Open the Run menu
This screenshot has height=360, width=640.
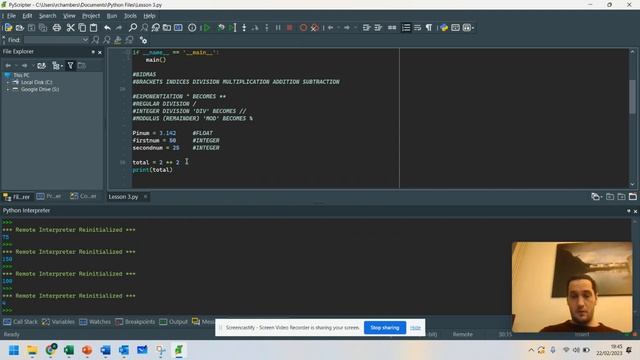(x=111, y=16)
